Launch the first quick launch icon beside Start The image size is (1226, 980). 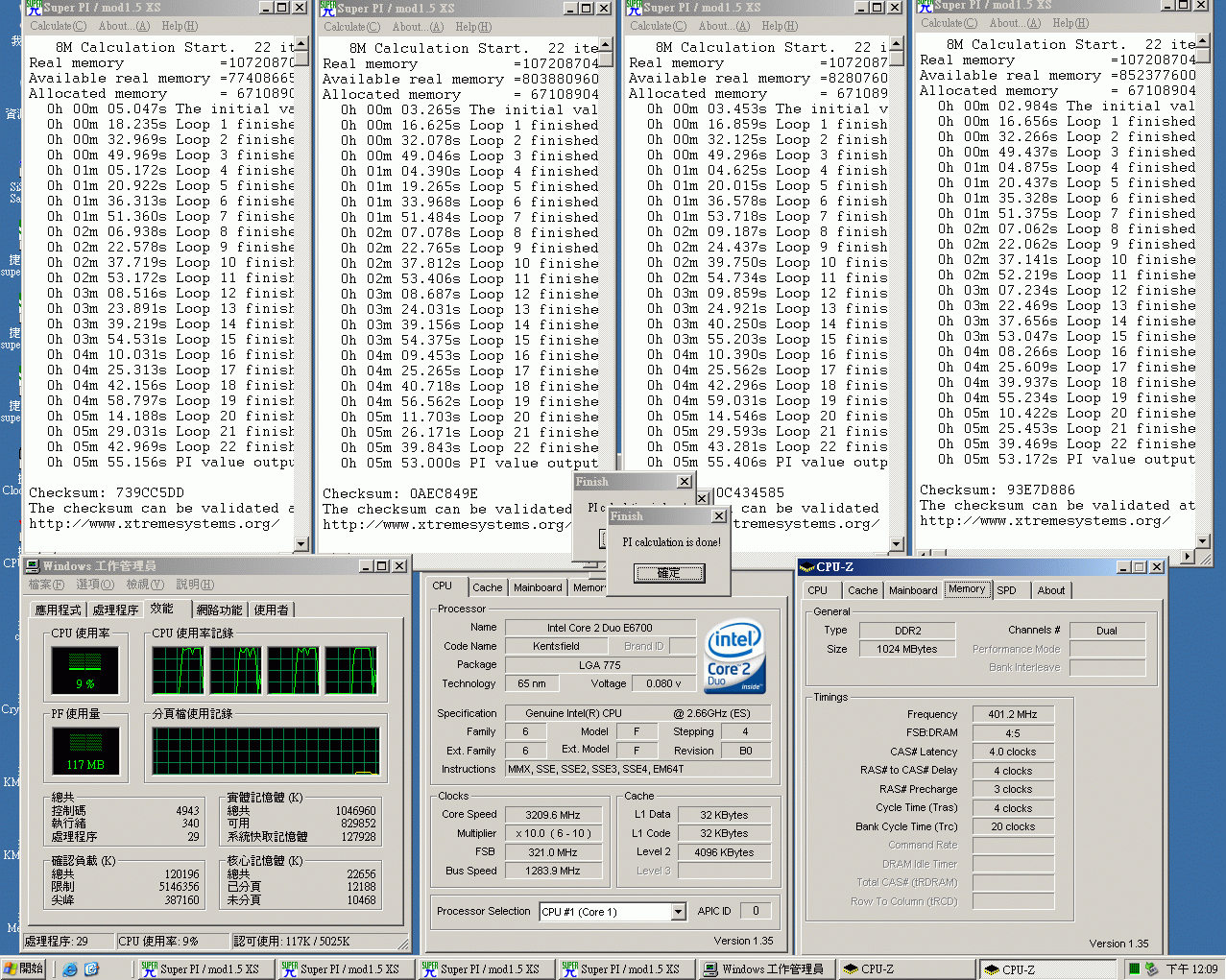point(70,968)
